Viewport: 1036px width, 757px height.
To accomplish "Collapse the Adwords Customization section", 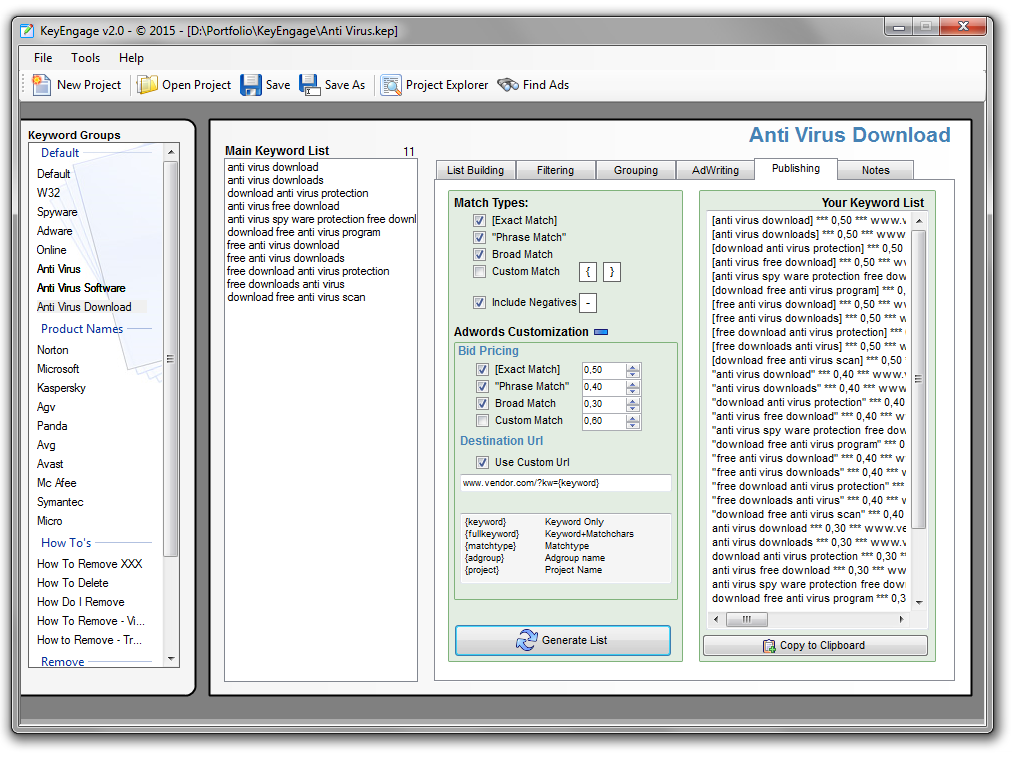I will tap(600, 332).
